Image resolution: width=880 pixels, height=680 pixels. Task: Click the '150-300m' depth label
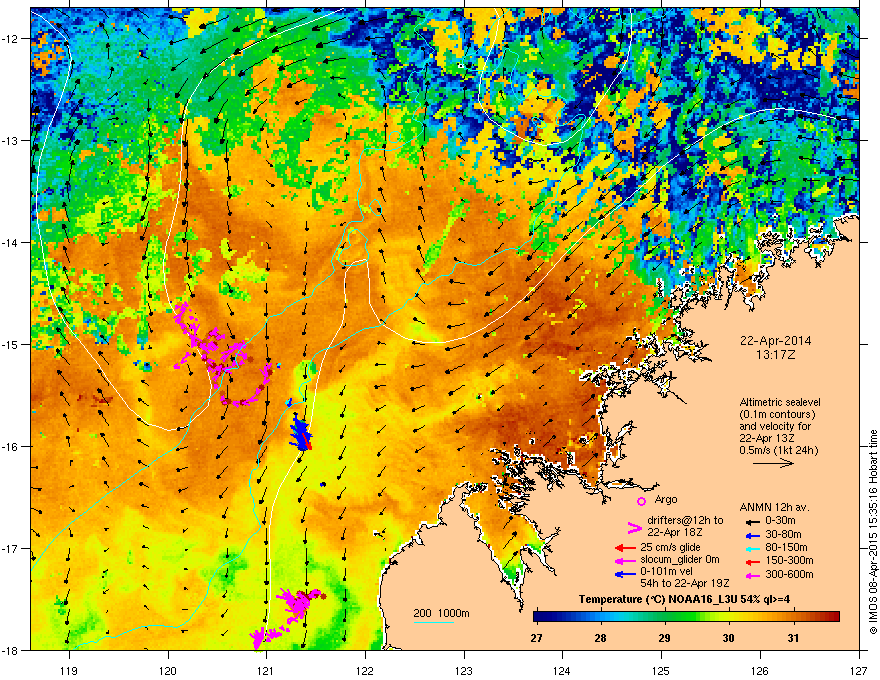tap(789, 560)
